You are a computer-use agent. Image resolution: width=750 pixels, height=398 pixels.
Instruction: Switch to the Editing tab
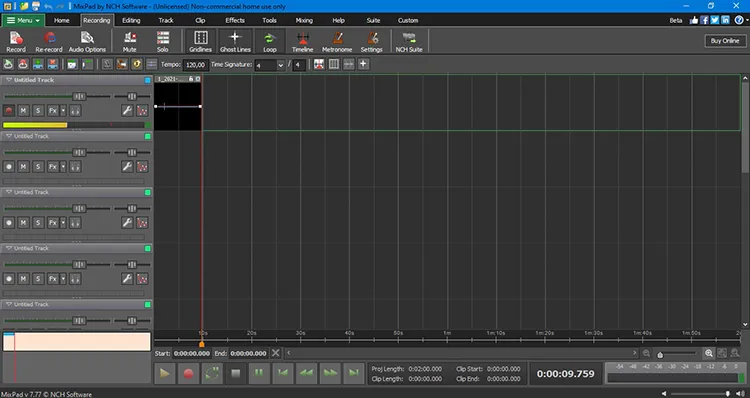click(x=131, y=20)
